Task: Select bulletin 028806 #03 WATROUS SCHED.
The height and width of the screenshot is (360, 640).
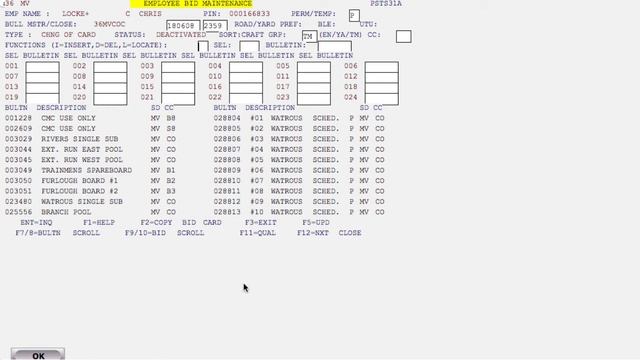Action: pyautogui.click(x=299, y=139)
